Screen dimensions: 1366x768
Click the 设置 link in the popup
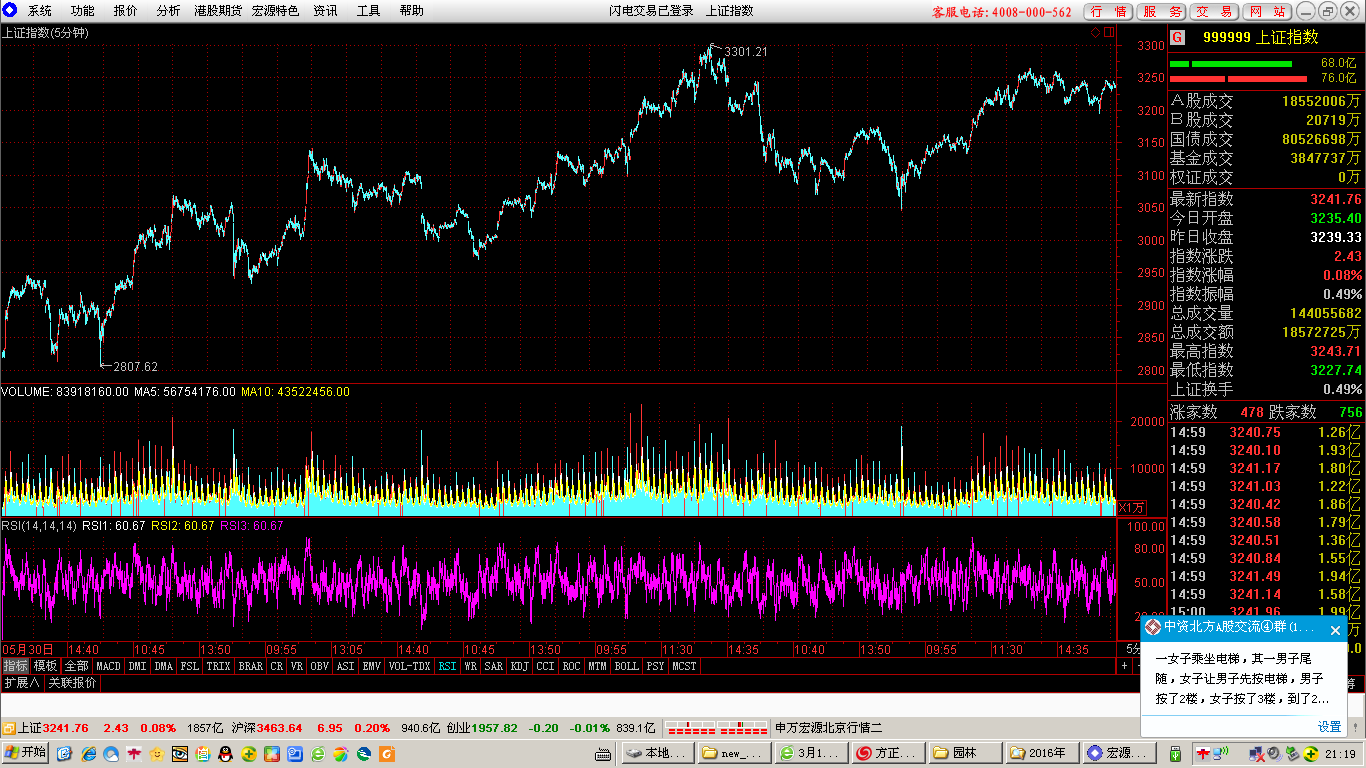(1329, 727)
